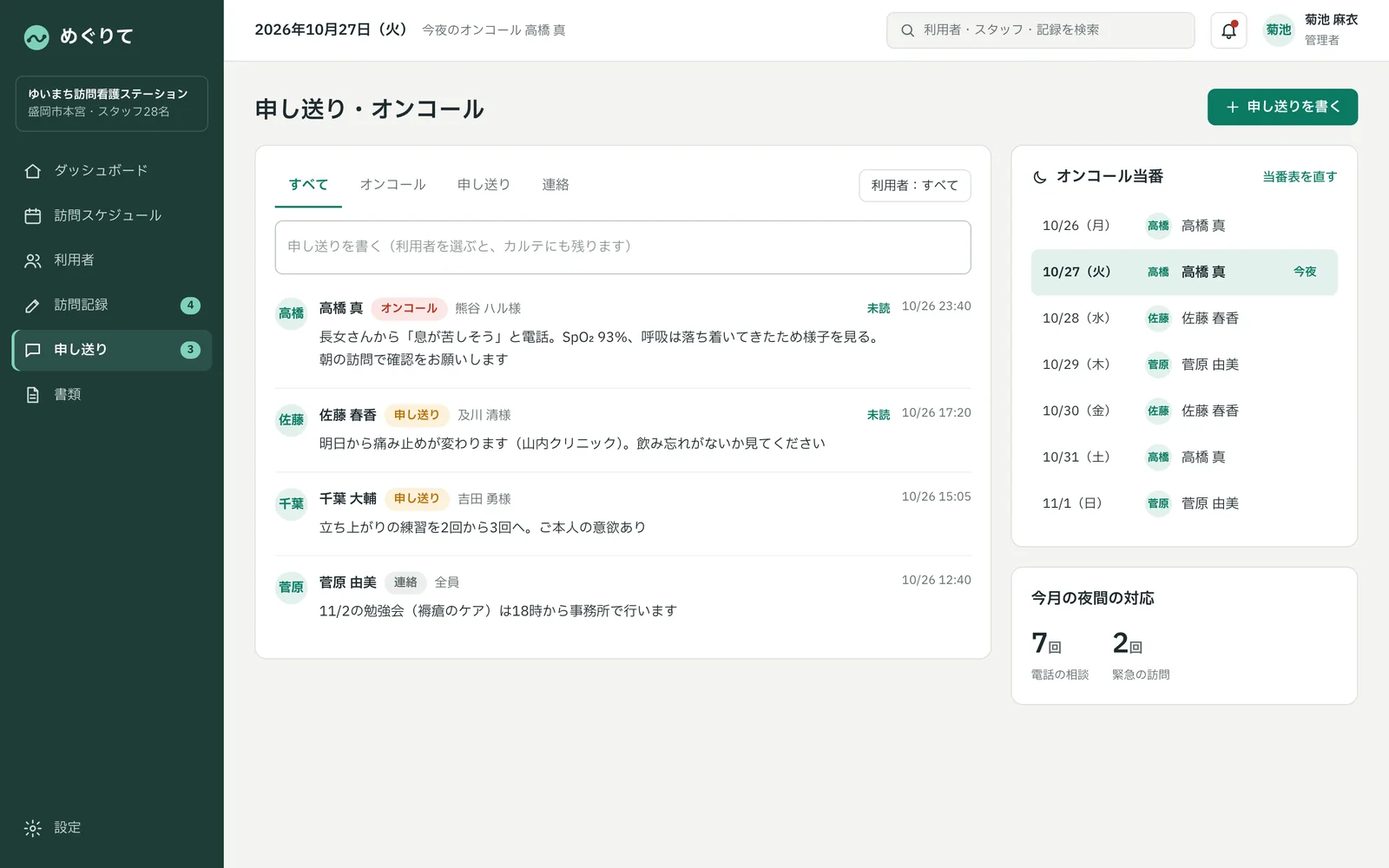The height and width of the screenshot is (868, 1389).
Task: Click the 熊谷 ハル様 patient name
Action: click(488, 308)
